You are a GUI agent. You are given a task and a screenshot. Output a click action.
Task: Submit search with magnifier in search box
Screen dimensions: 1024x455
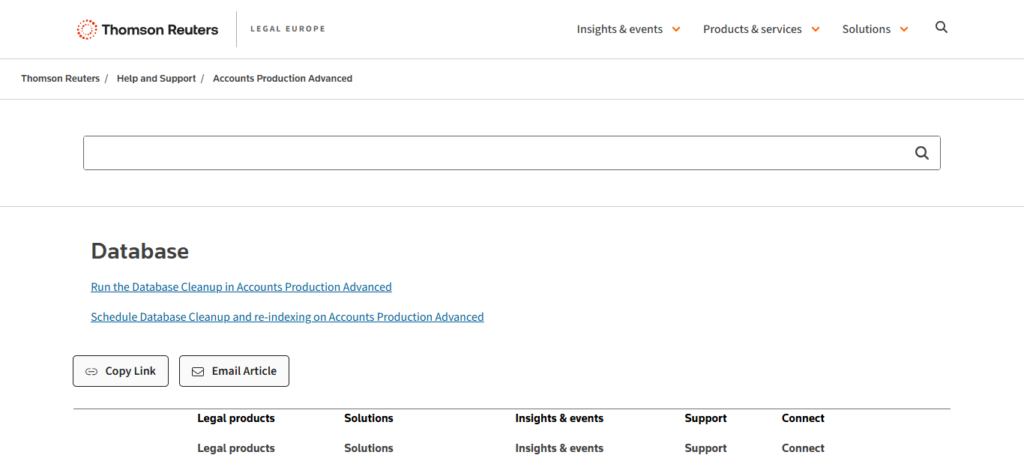(921, 153)
